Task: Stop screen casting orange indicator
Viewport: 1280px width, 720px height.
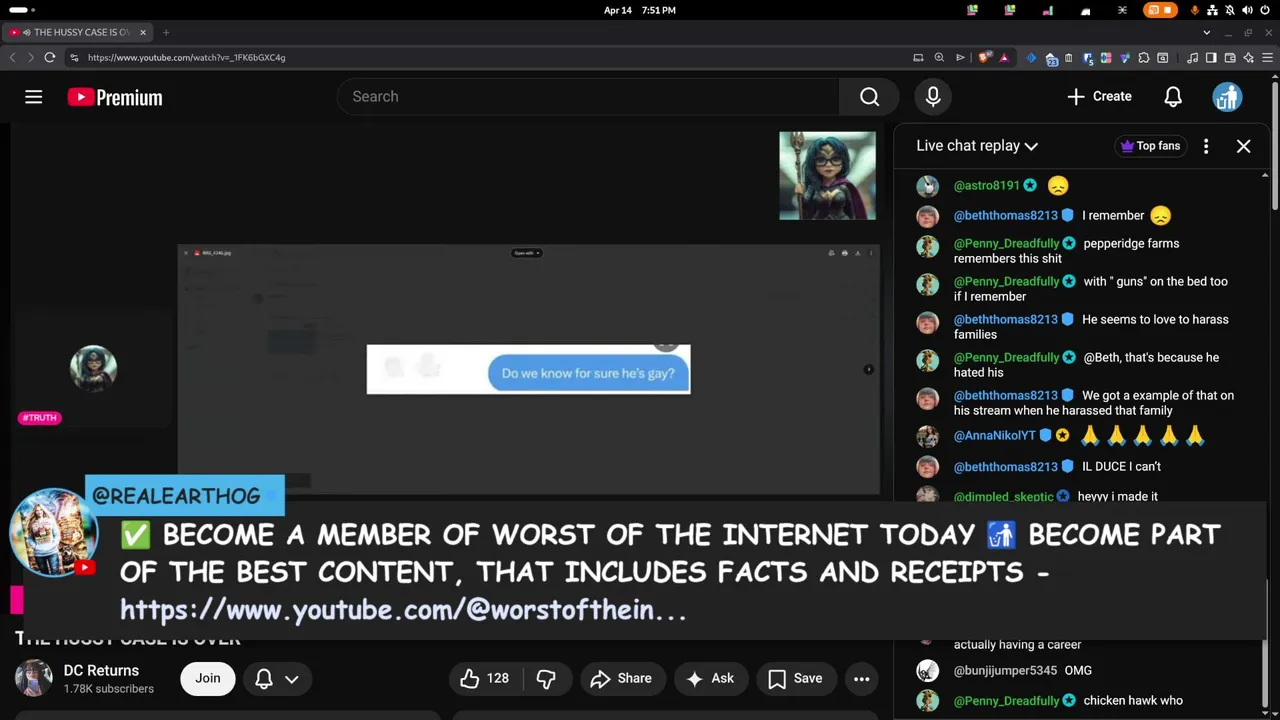Action: coord(1159,10)
